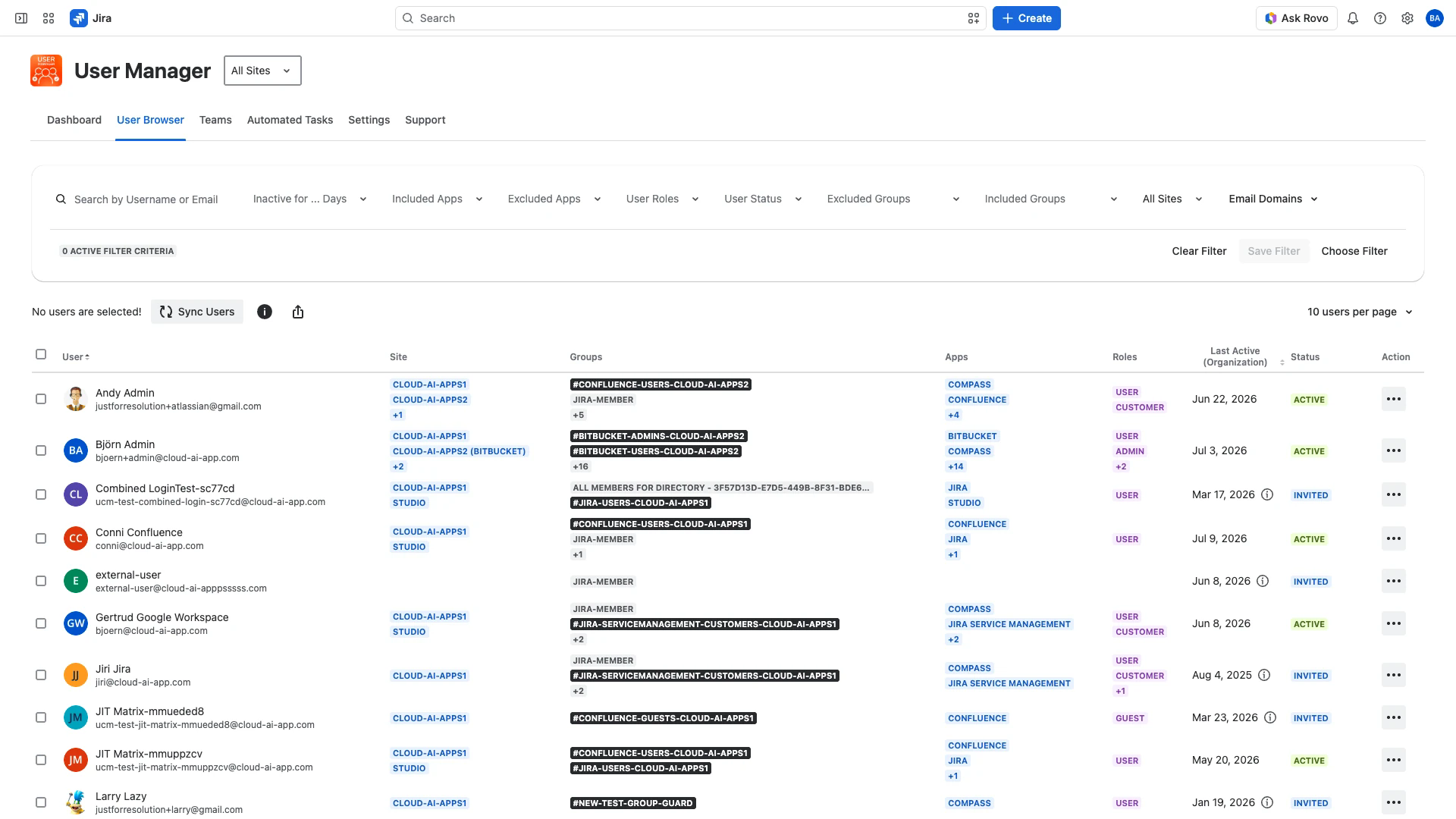The width and height of the screenshot is (1456, 819).
Task: Open the settings gear icon
Action: pos(1407,18)
